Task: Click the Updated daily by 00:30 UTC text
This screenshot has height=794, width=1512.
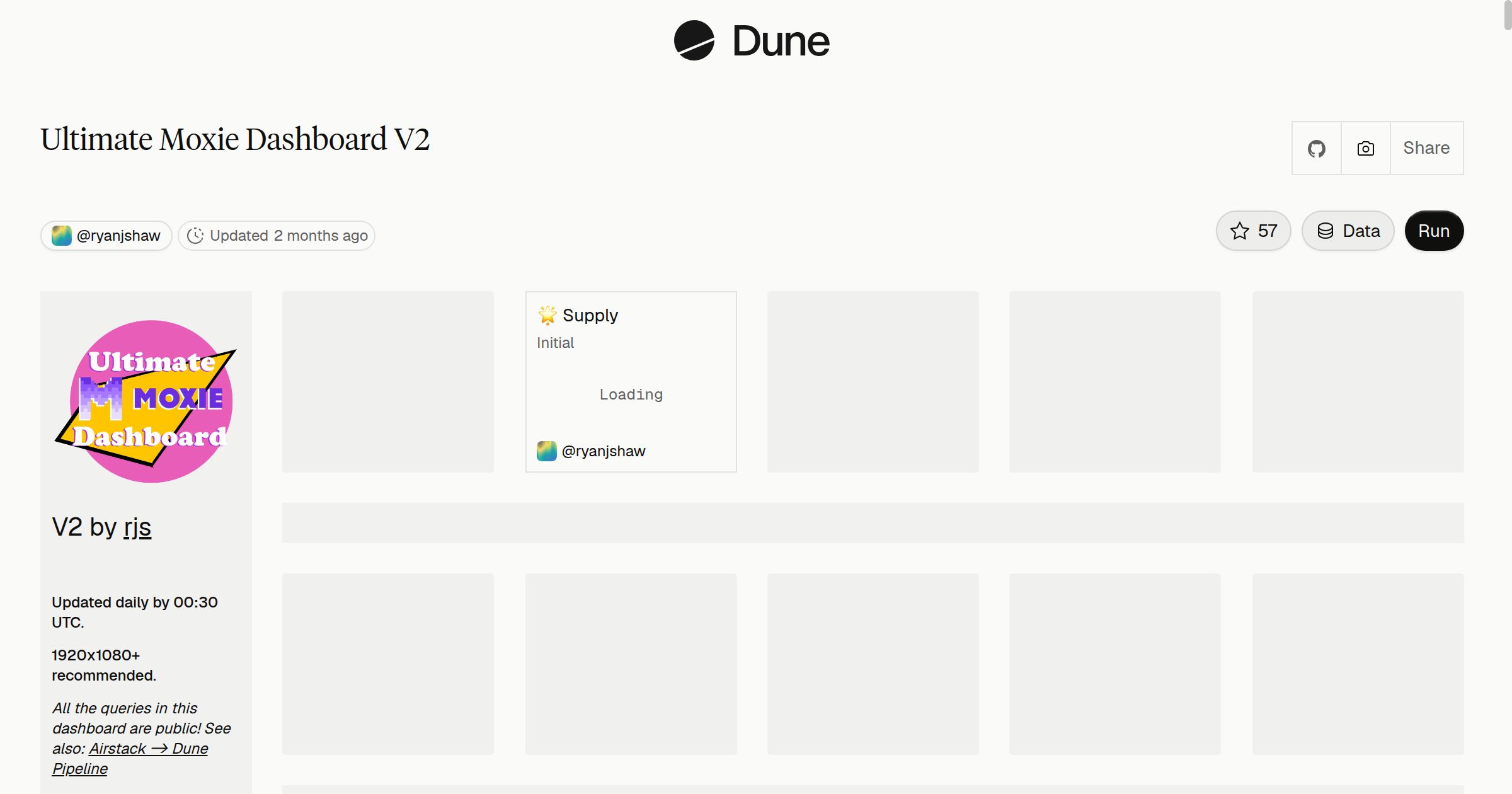Action: click(x=135, y=612)
